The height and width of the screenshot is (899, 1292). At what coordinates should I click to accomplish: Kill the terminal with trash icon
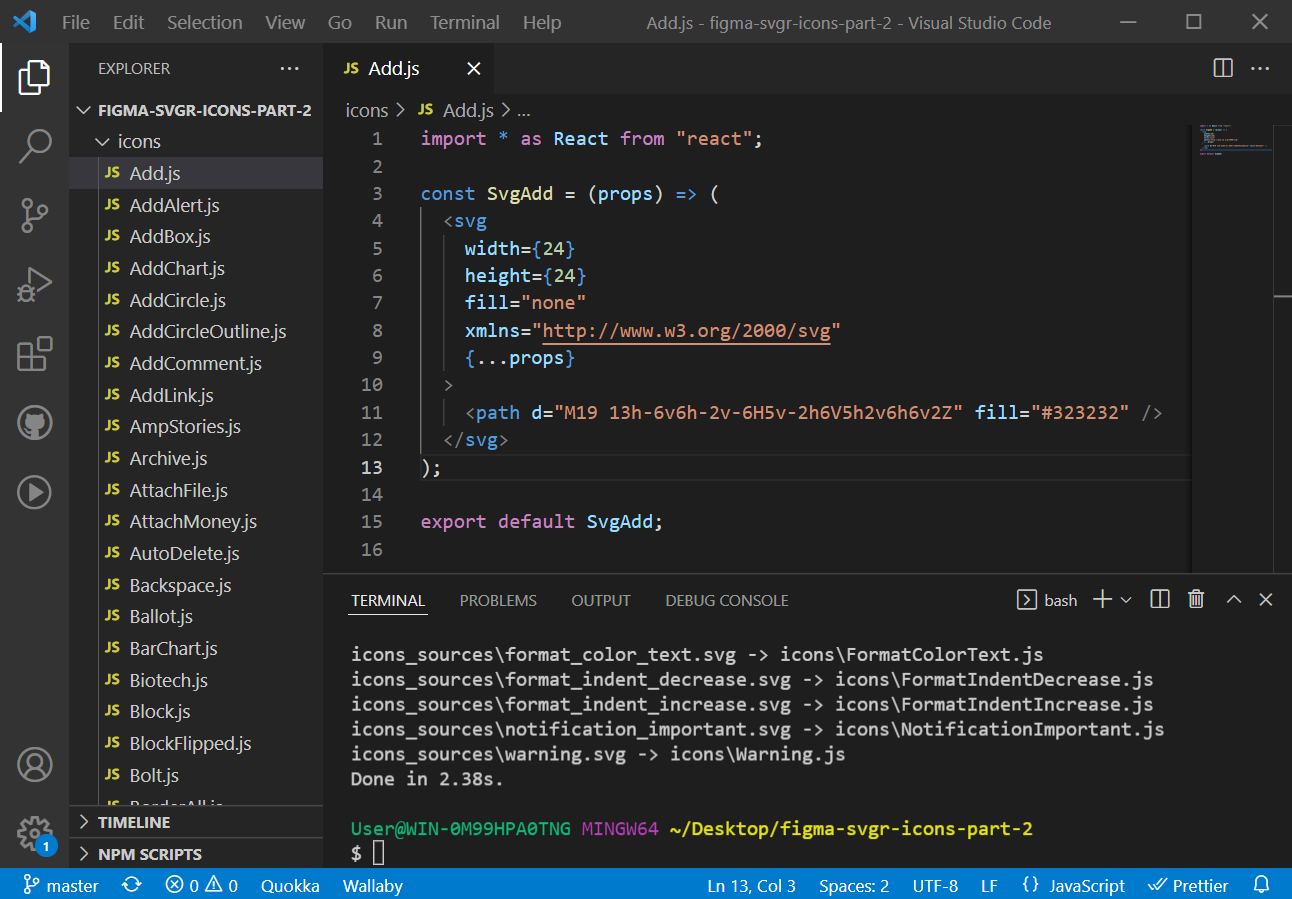pos(1195,600)
